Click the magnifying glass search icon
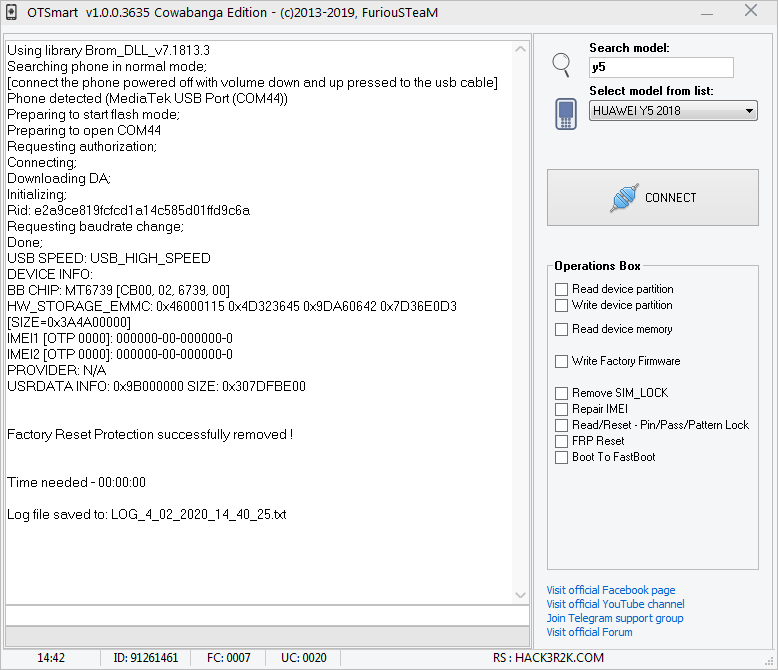 tap(562, 65)
